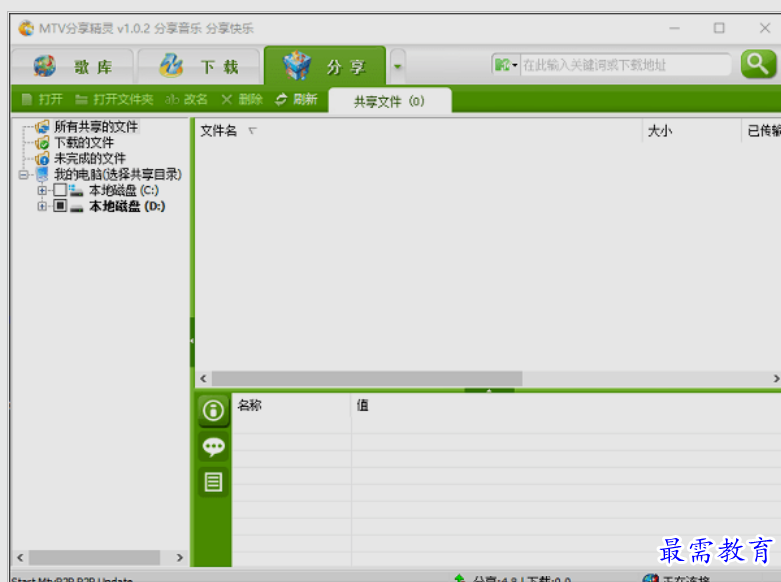Click the 名称 column header in details

291,406
